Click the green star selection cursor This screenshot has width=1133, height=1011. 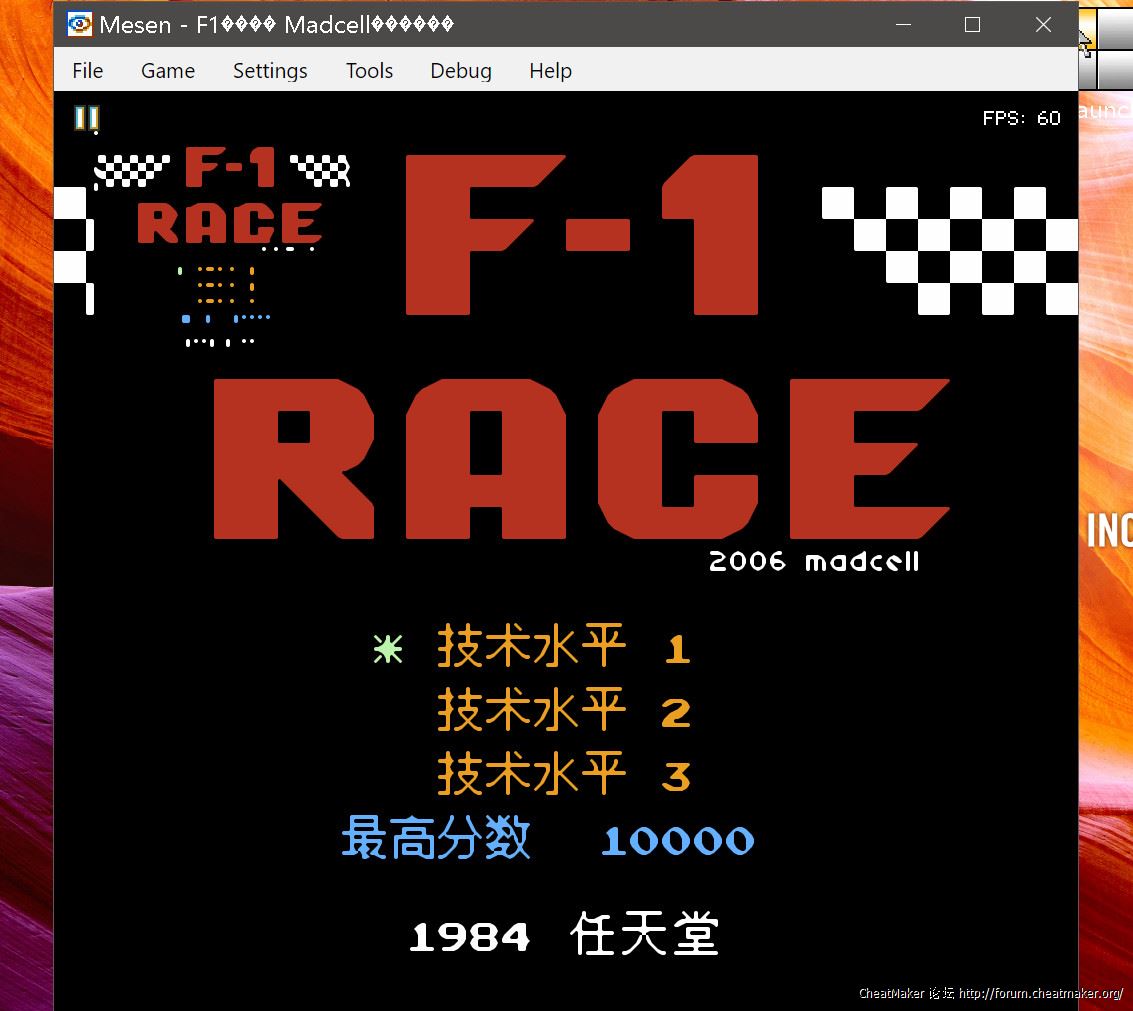point(388,650)
